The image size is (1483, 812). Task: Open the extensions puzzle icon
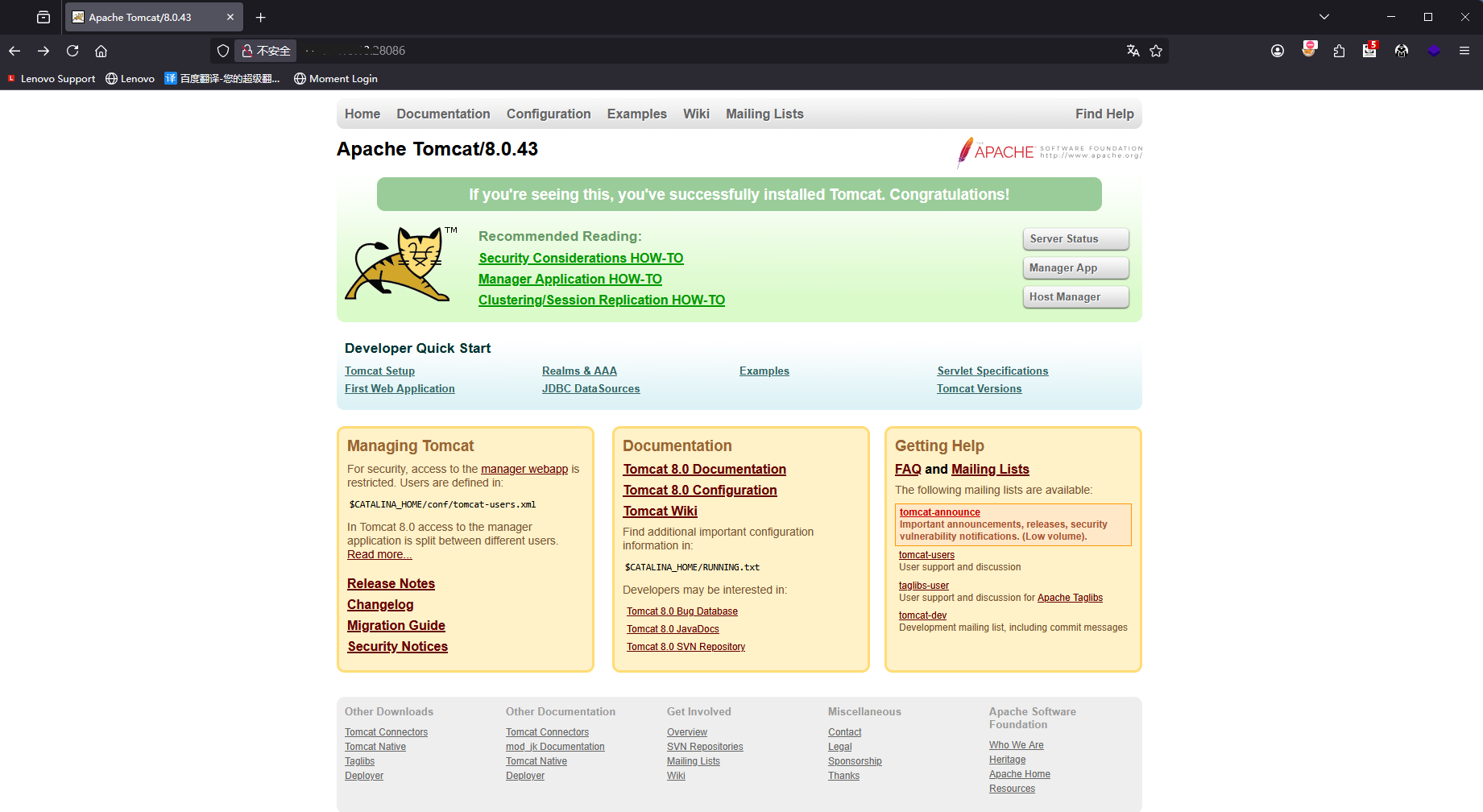(1339, 51)
